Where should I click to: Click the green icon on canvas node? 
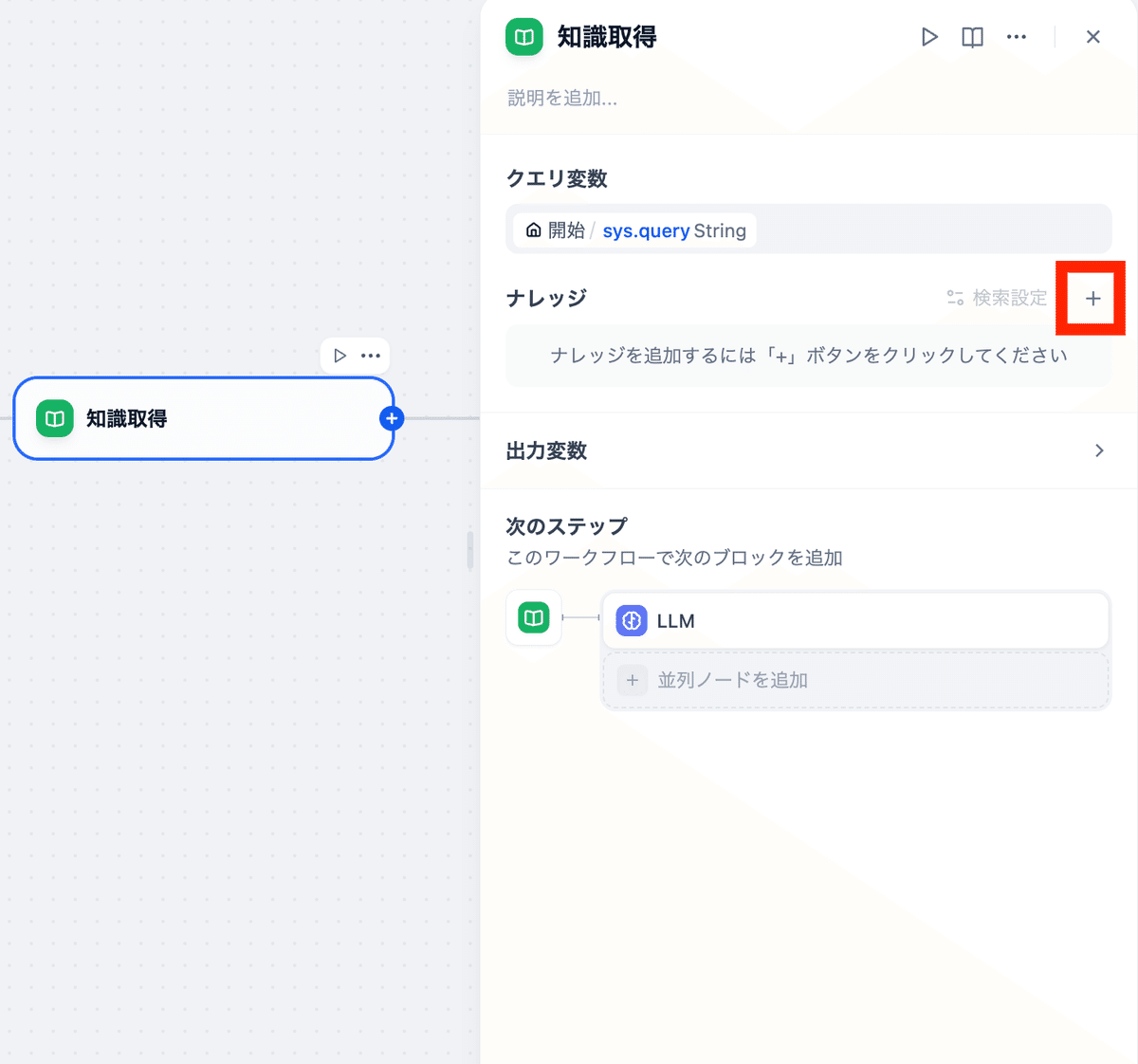[x=55, y=418]
